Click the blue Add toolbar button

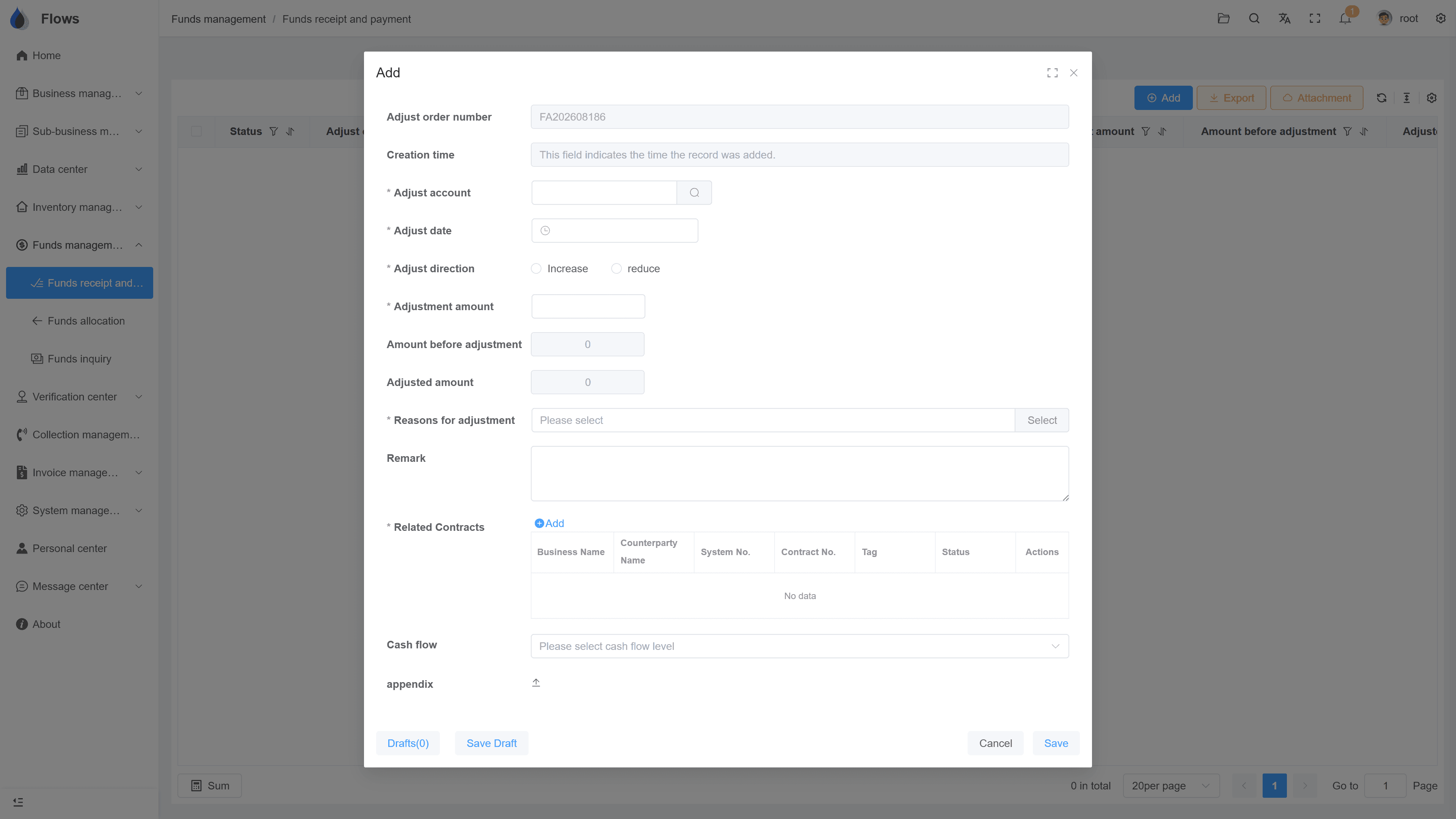tap(1163, 98)
